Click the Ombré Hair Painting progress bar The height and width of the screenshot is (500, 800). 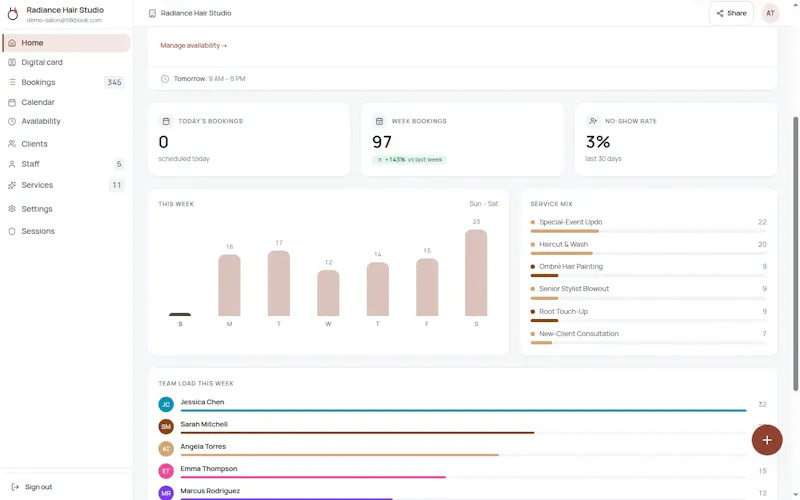(648, 276)
